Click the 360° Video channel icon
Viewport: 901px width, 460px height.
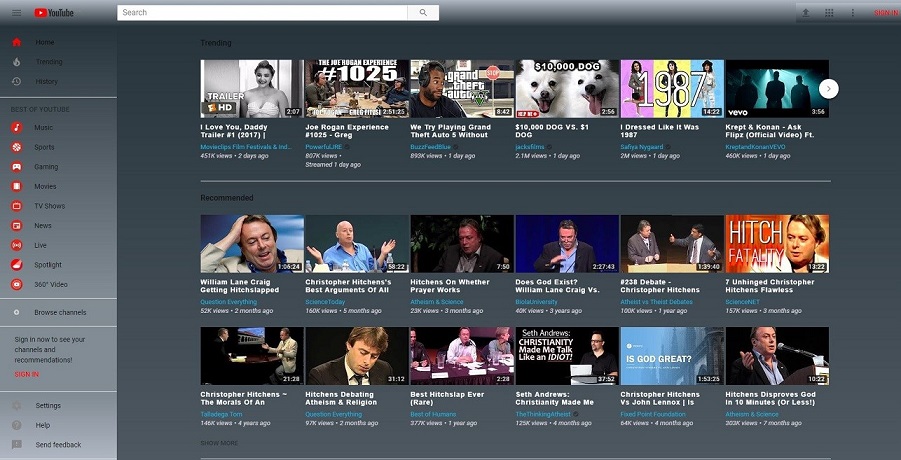coord(17,284)
